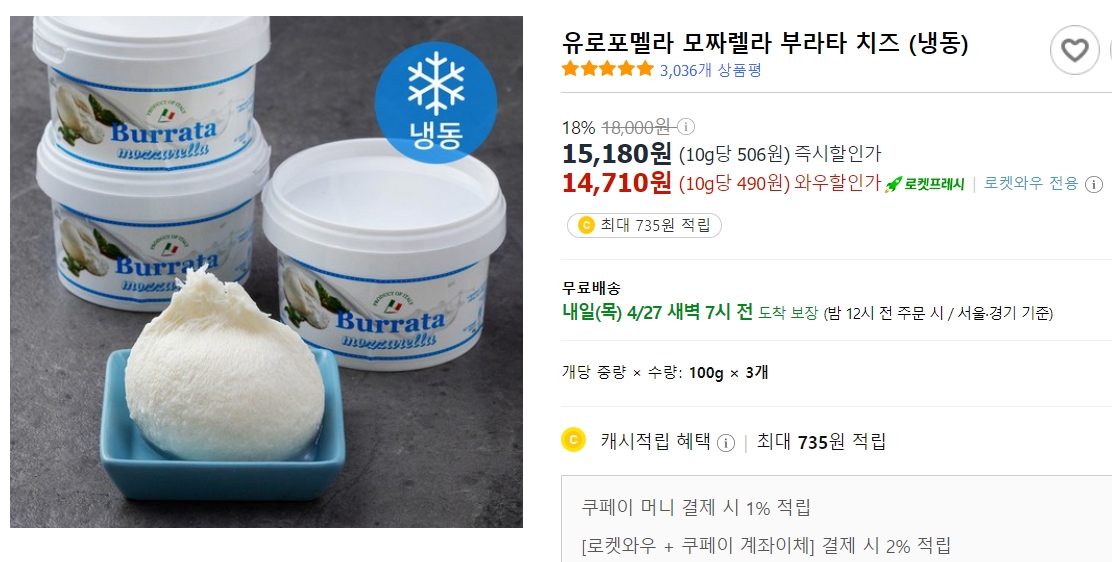Click the 최대 735원 적립 pill button
The width and height of the screenshot is (1112, 562).
click(x=644, y=226)
